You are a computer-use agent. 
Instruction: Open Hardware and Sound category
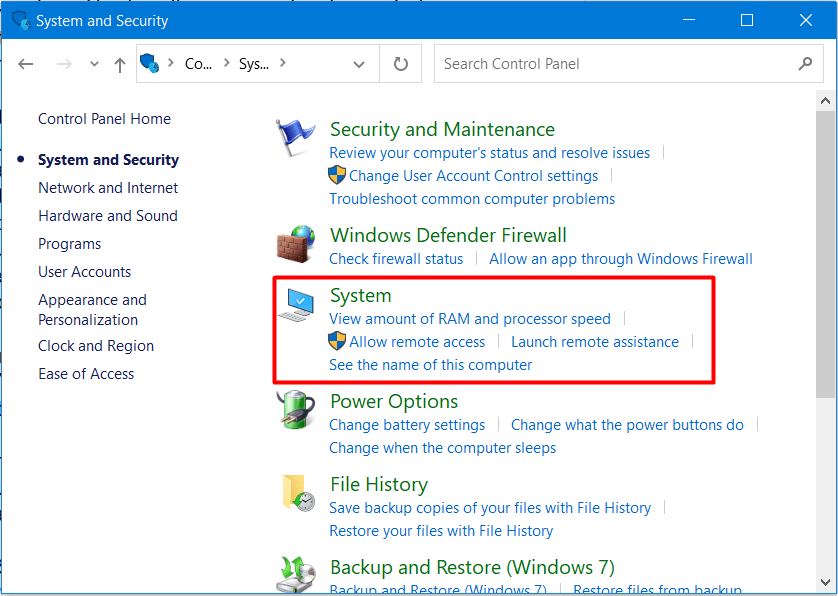click(107, 215)
